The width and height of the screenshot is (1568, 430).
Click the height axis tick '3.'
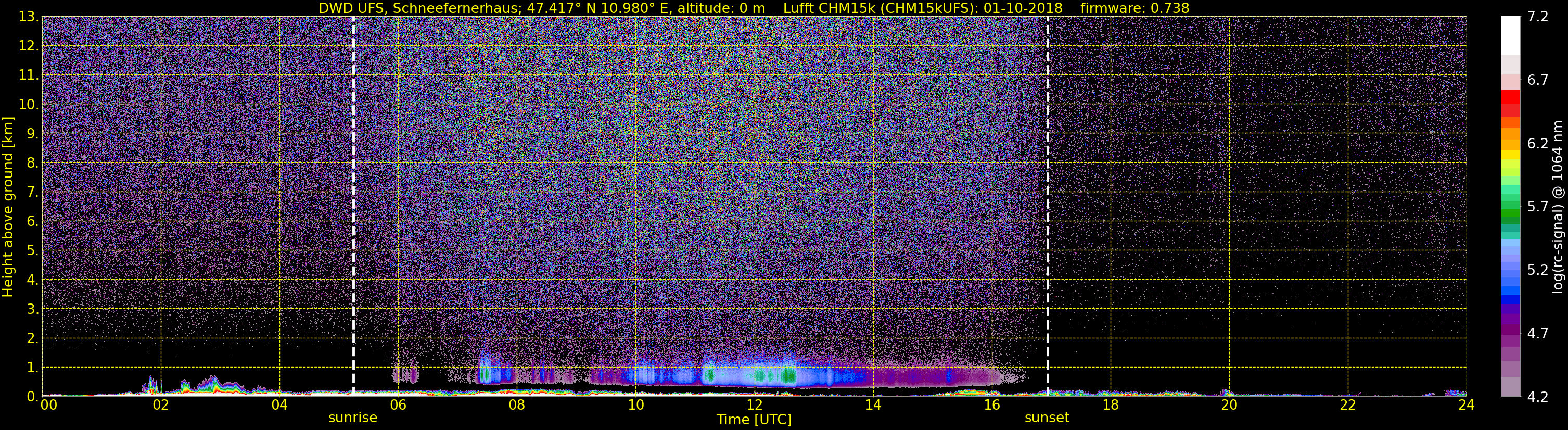[32, 309]
